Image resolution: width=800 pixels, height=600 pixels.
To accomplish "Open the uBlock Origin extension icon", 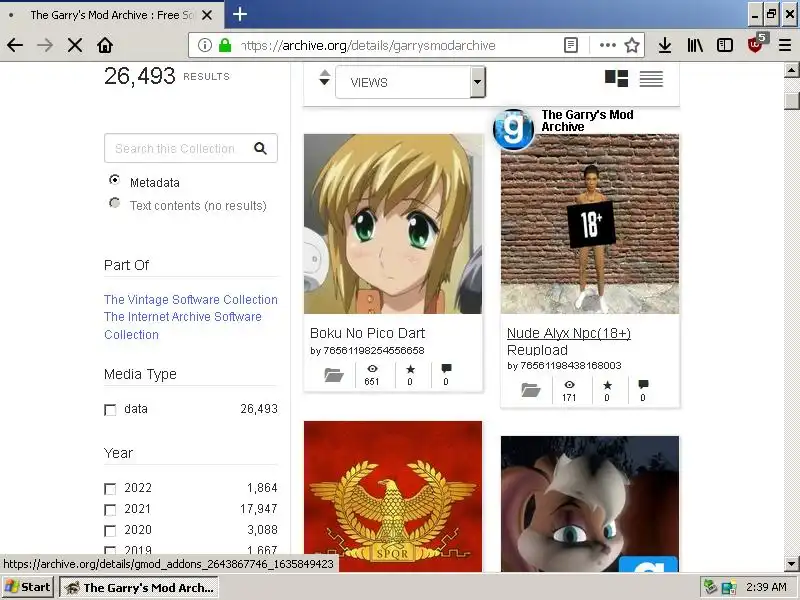I will (756, 44).
